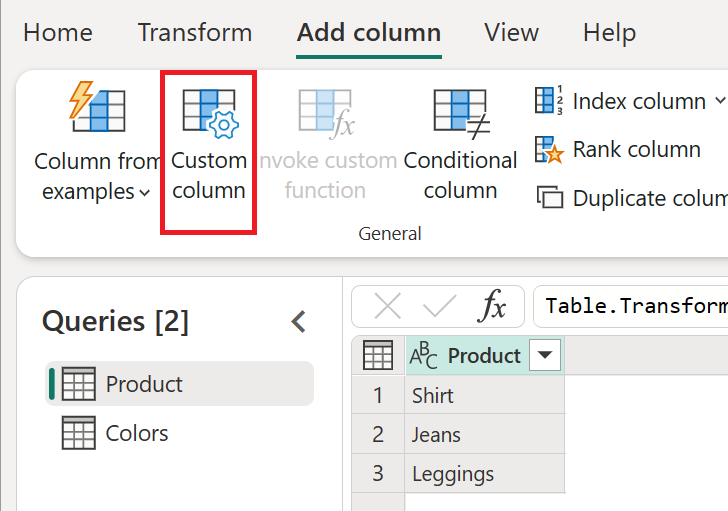Expand the Index column dropdown arrow
The width and height of the screenshot is (728, 511).
pos(720,101)
